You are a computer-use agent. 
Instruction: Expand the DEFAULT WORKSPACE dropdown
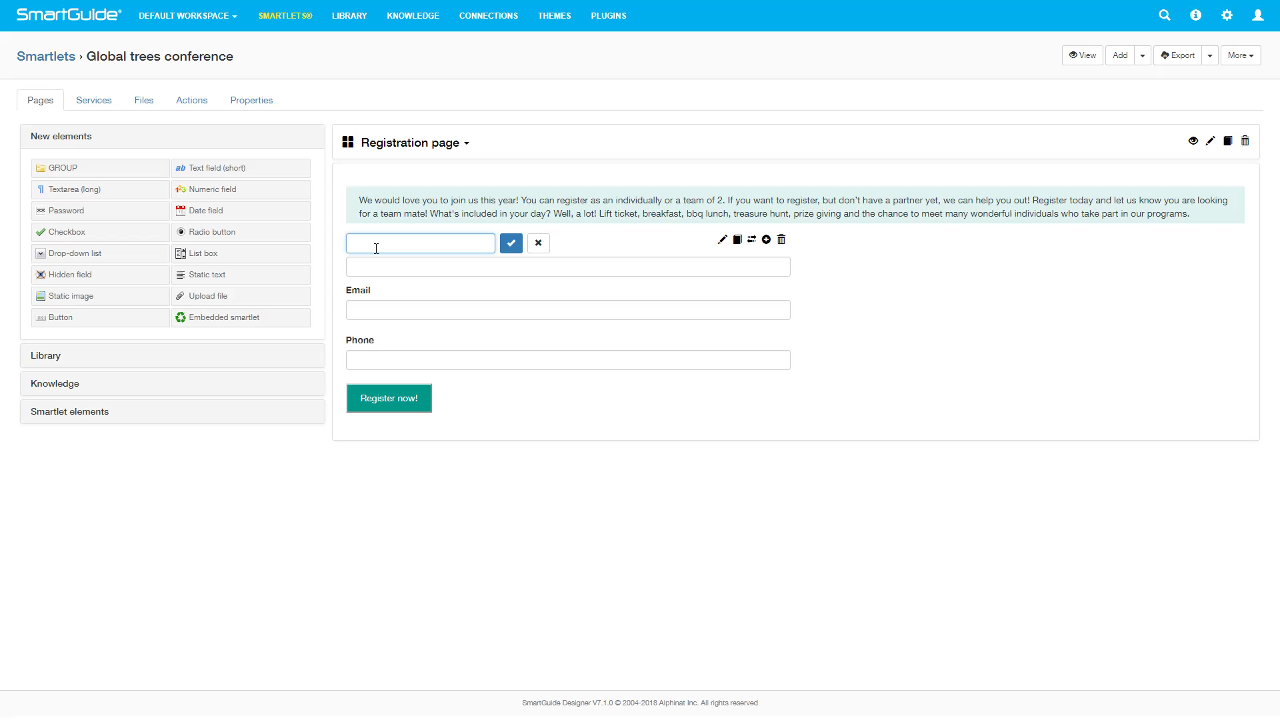point(187,15)
